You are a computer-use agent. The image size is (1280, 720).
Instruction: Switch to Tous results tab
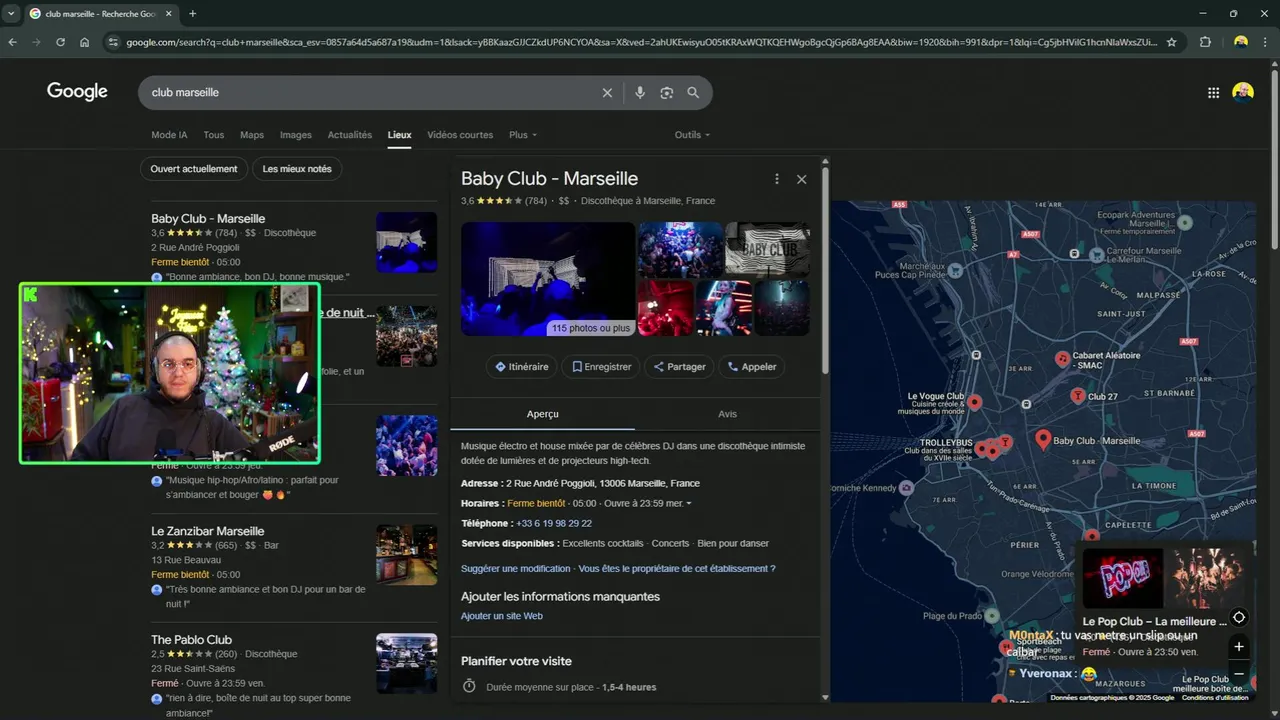[x=213, y=135]
